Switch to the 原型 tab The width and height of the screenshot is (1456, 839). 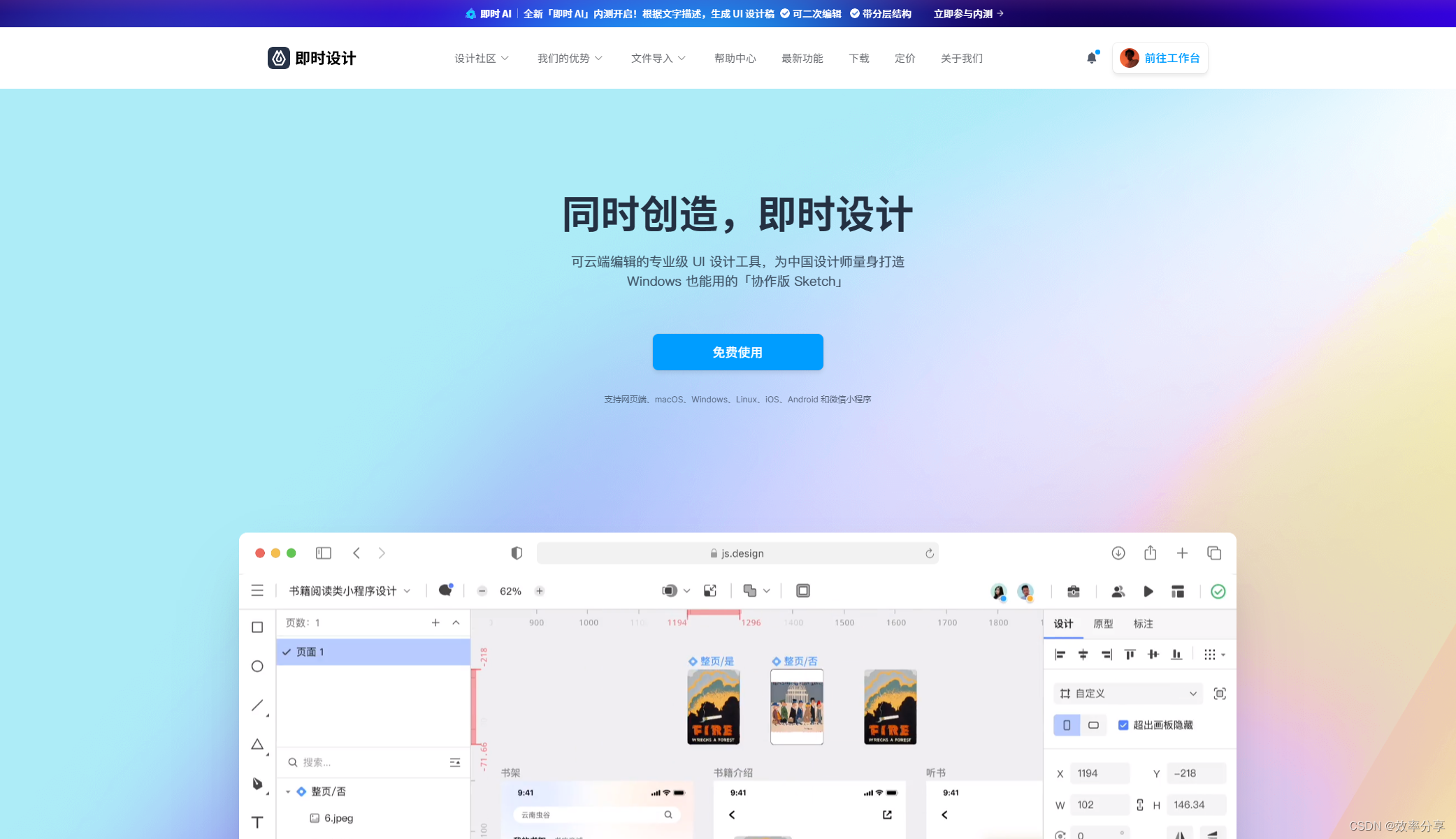1103,624
